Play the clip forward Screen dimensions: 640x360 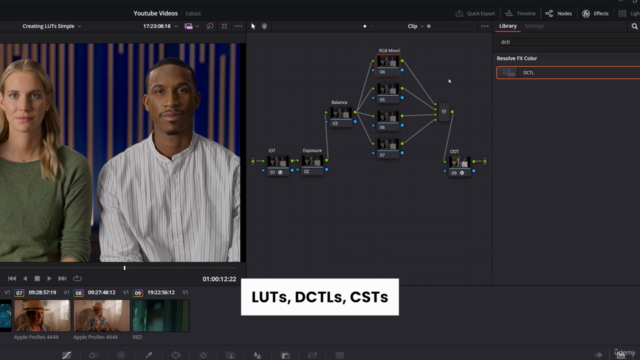point(49,278)
